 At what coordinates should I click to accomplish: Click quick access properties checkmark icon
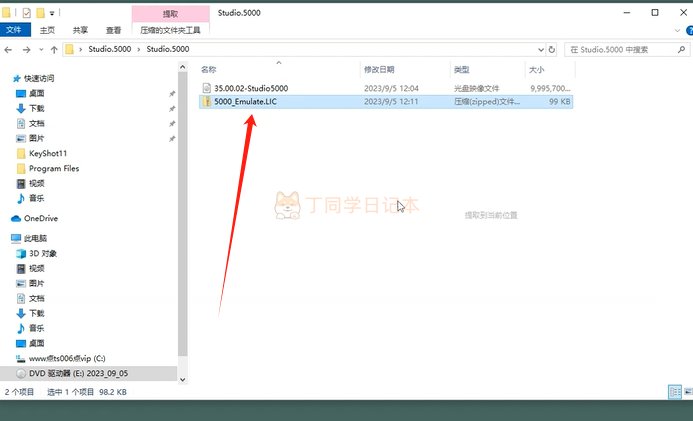(27, 13)
